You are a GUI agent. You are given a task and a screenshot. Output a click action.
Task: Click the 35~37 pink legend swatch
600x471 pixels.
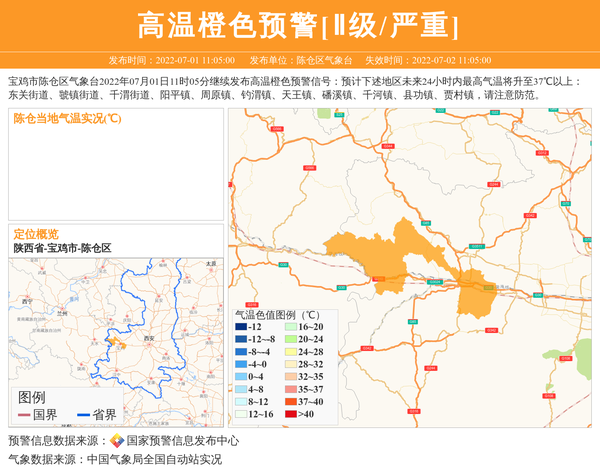click(x=290, y=389)
